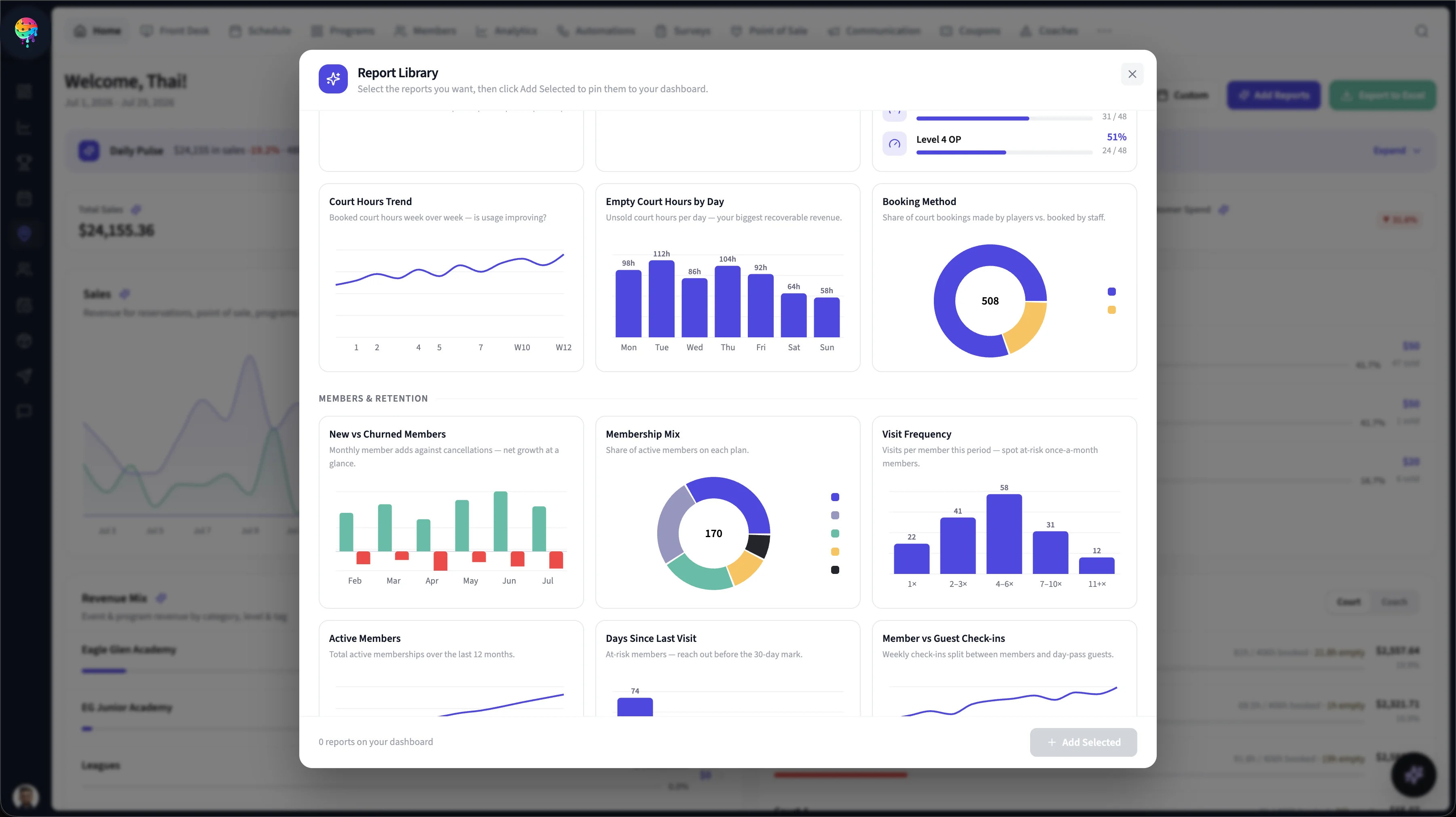Click the Add Selected button

1083,742
